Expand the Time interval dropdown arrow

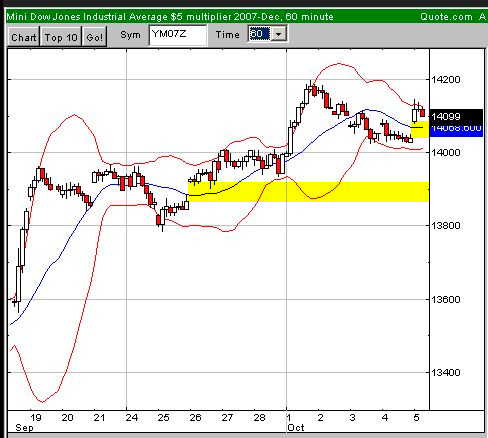point(279,34)
